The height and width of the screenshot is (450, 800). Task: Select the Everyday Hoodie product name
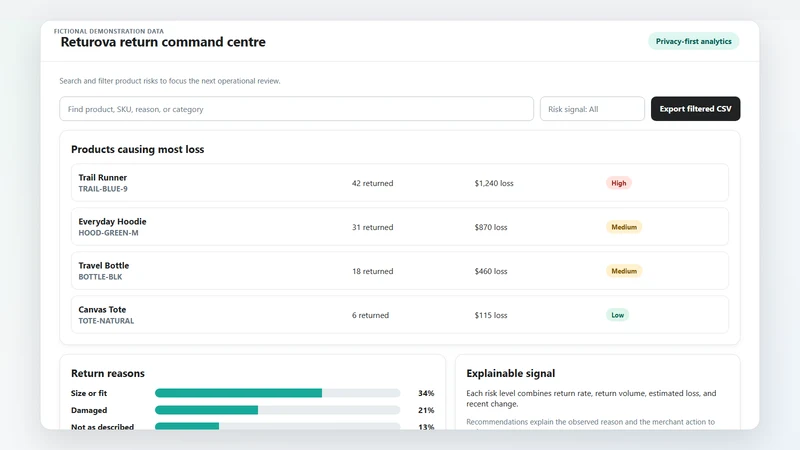point(112,221)
